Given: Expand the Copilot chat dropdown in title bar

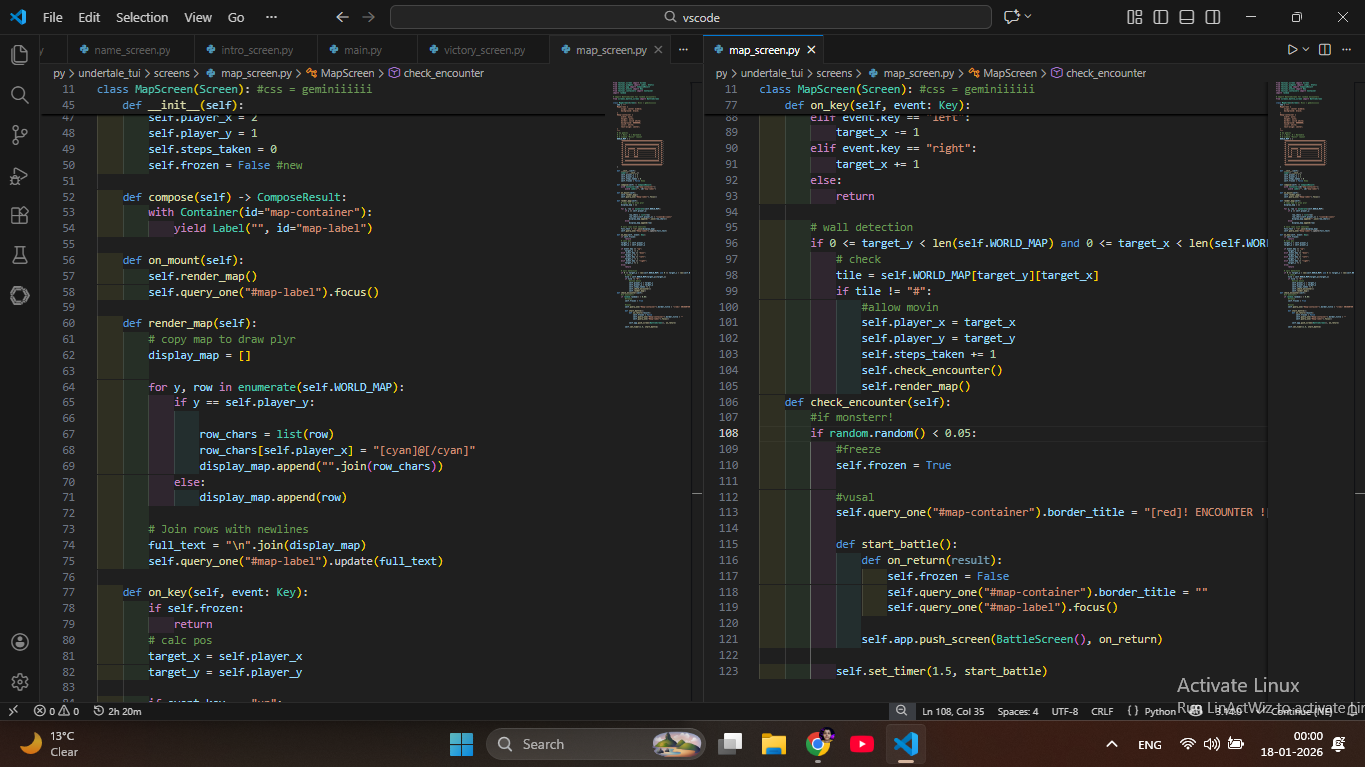Looking at the screenshot, I should [1028, 17].
